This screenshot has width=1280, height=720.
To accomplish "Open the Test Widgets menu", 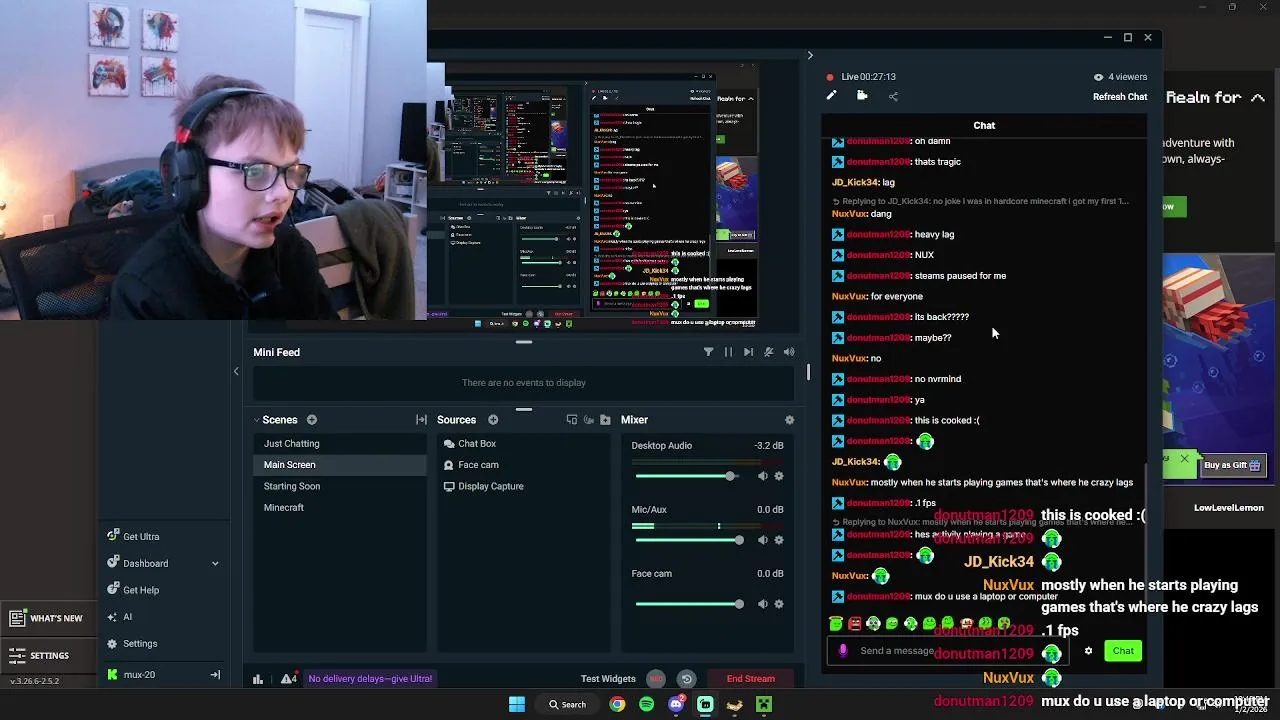I will click(x=608, y=679).
